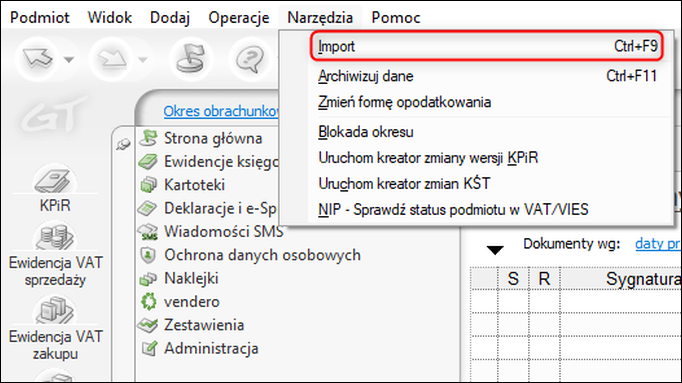Expand the forward arrow history dropdown
682x383 pixels.
pos(143,60)
